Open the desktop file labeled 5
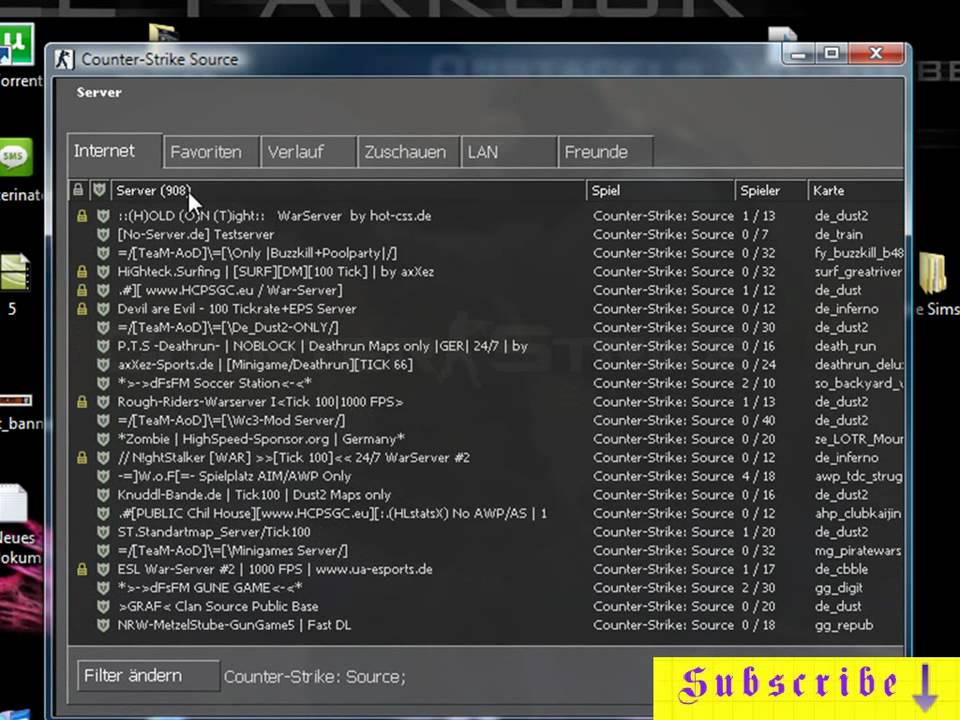This screenshot has width=960, height=720. (15, 272)
